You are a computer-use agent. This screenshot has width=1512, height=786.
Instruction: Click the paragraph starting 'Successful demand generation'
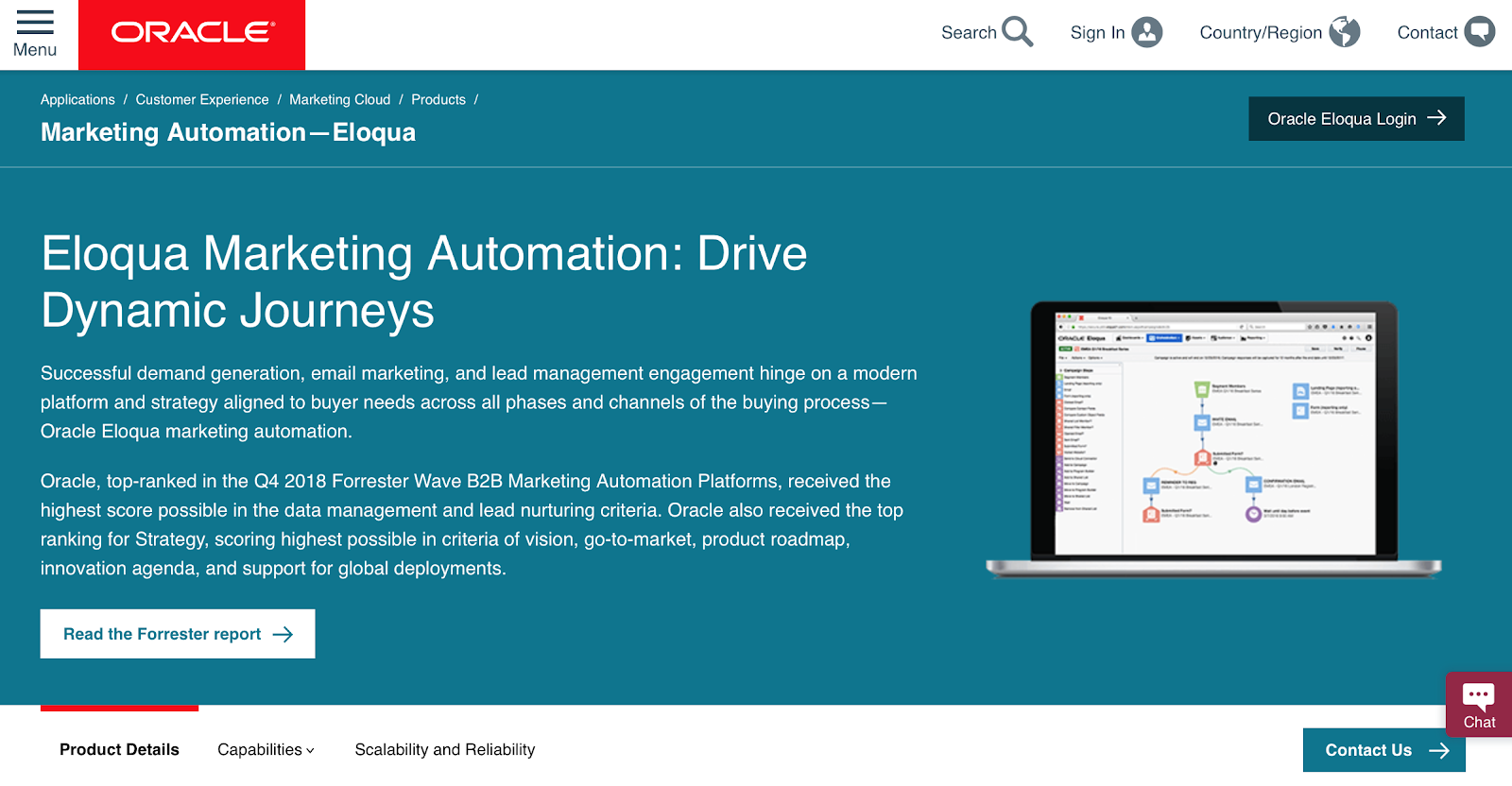click(x=479, y=402)
